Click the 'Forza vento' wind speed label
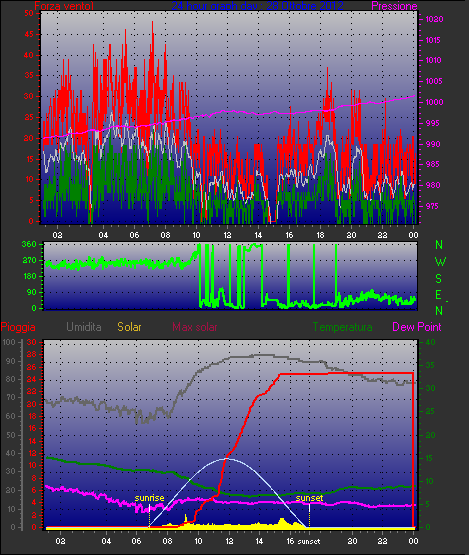469x555 pixels. [64, 6]
